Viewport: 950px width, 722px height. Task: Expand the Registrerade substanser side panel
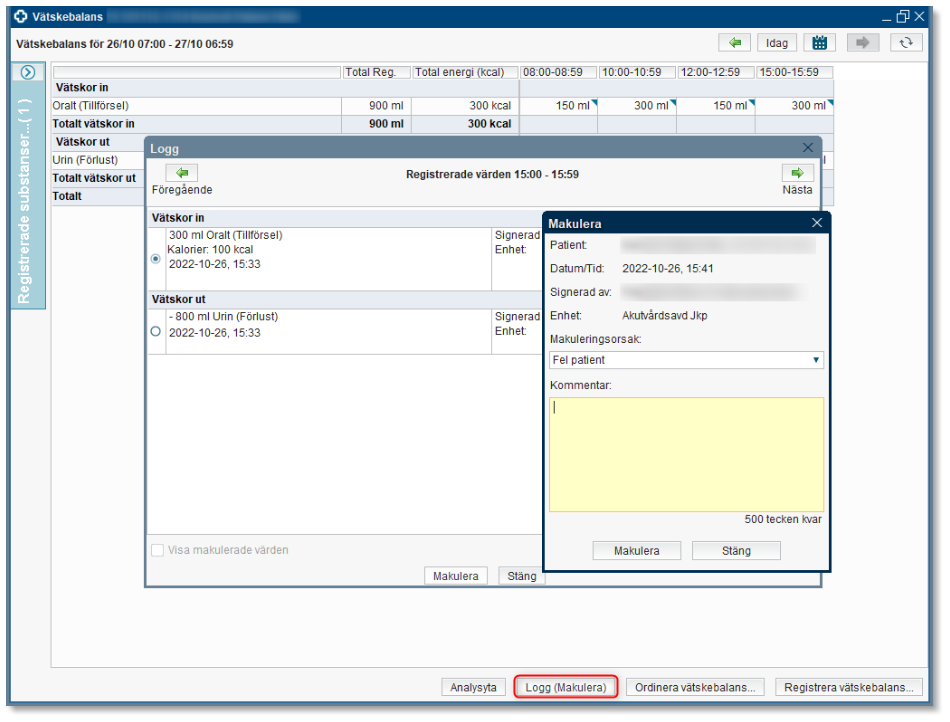point(28,72)
